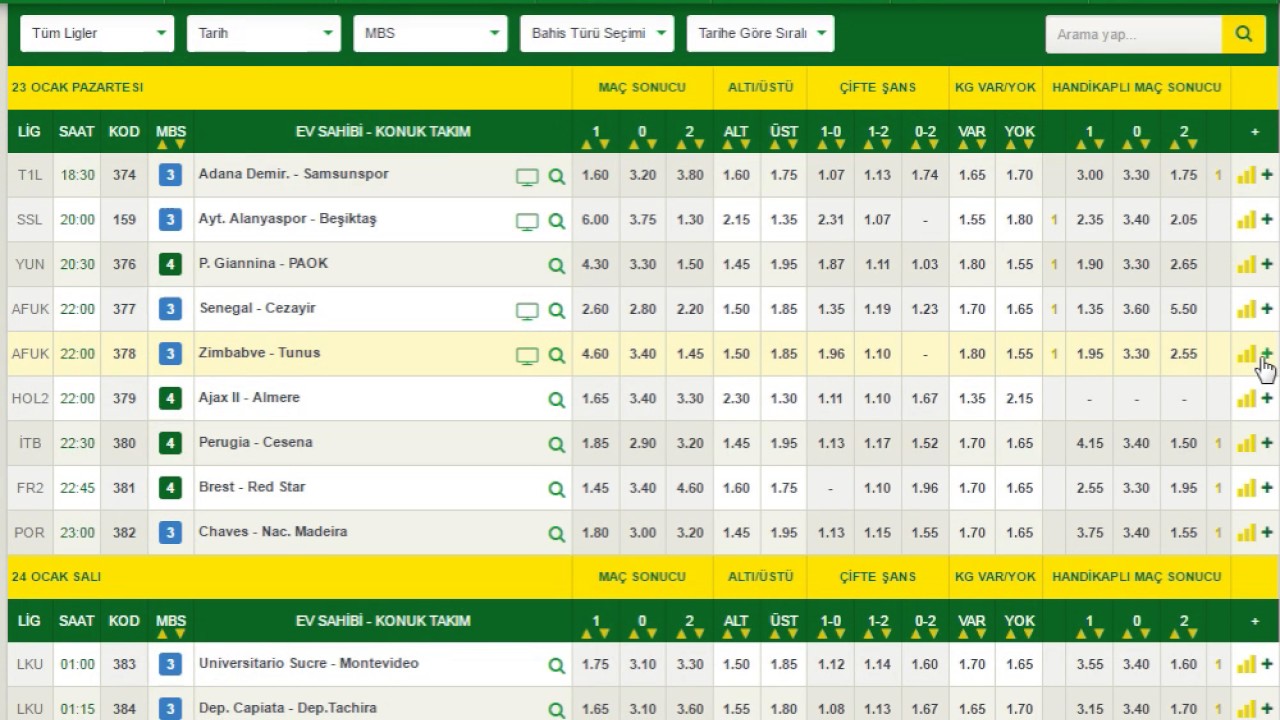Open the MBS filter dropdown
Image resolution: width=1280 pixels, height=720 pixels.
(x=430, y=34)
